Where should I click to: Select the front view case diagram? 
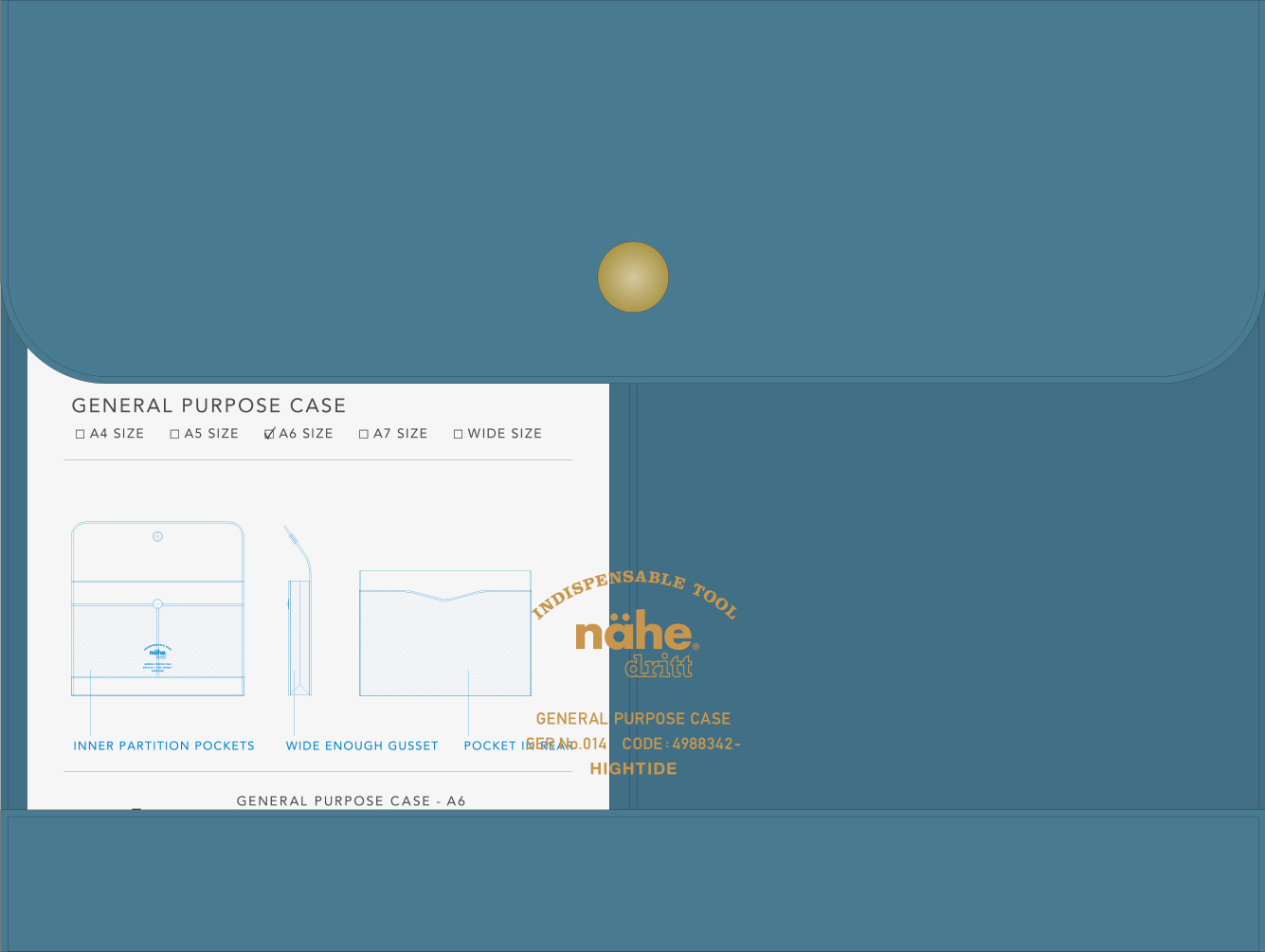pyautogui.click(x=157, y=609)
